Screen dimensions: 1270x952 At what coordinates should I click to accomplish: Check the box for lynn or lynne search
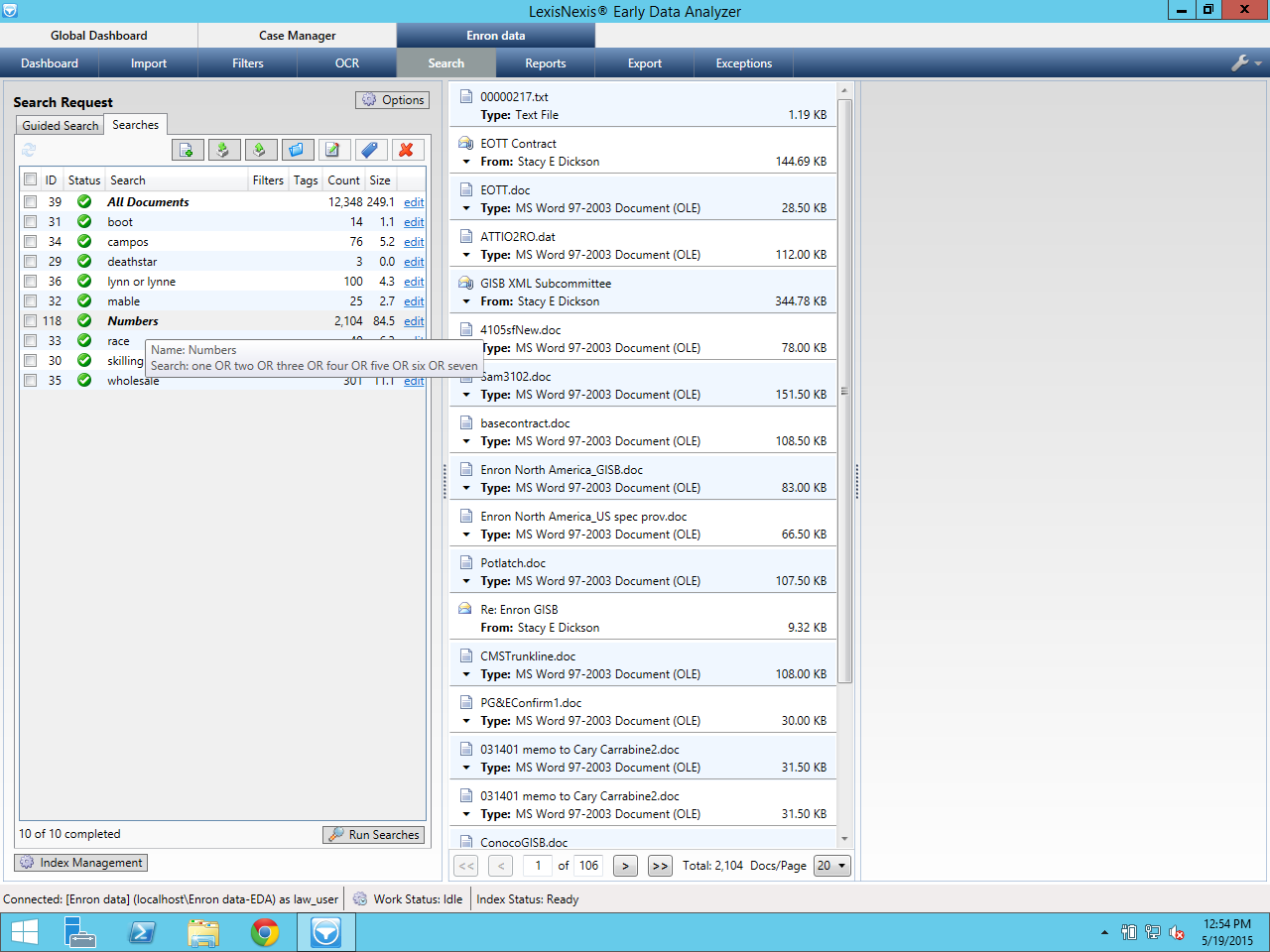click(x=31, y=281)
